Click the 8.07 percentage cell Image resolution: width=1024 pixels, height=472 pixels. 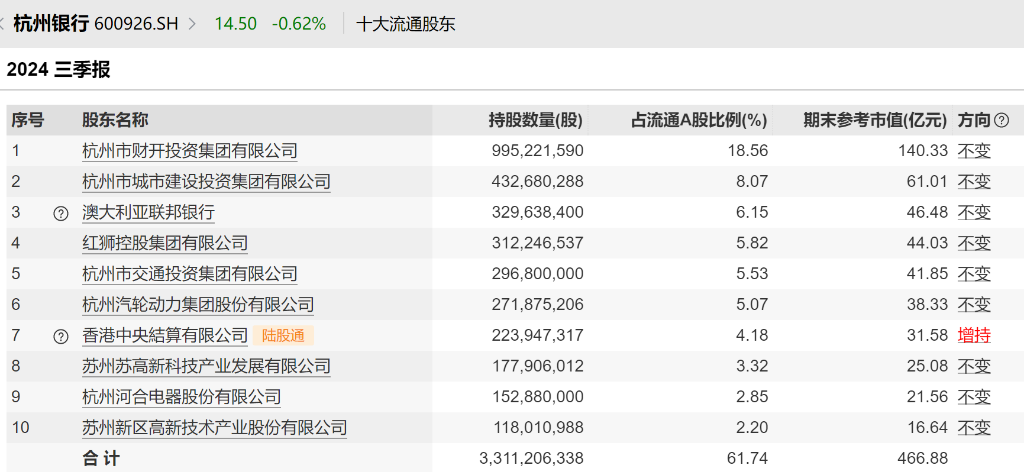[x=752, y=181]
